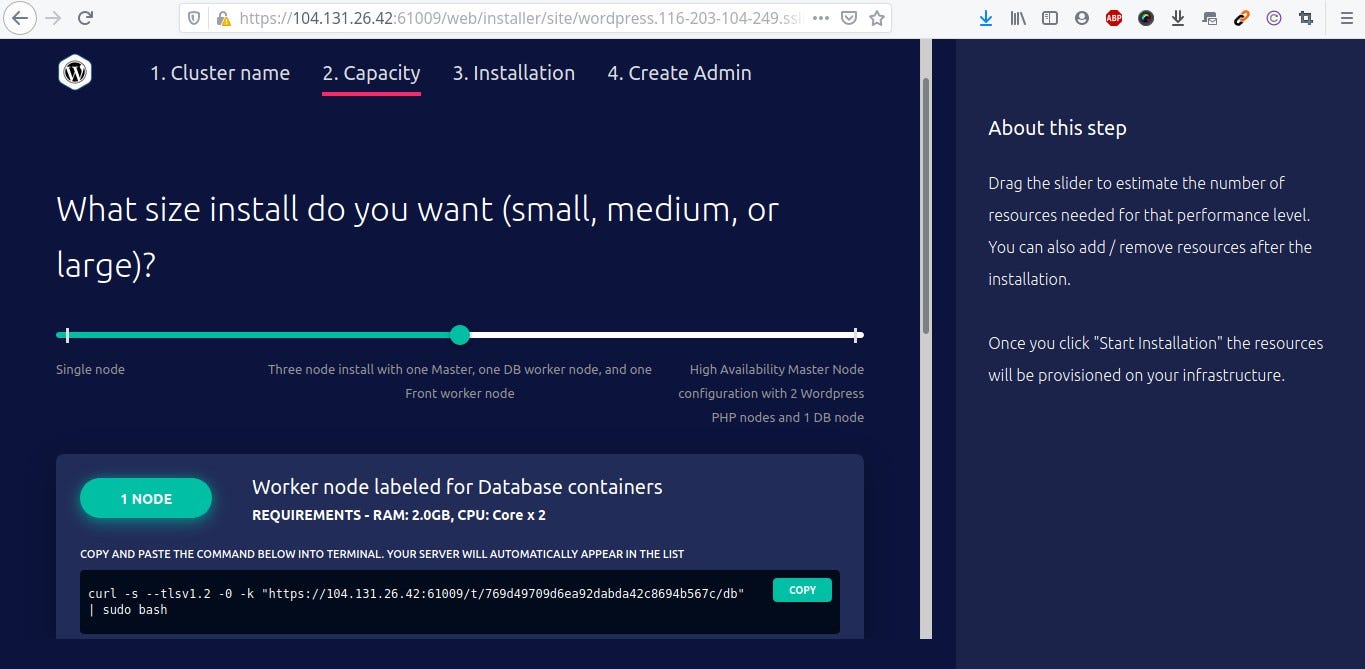Click the dark underlined download-arrow extension icon

tap(1178, 18)
